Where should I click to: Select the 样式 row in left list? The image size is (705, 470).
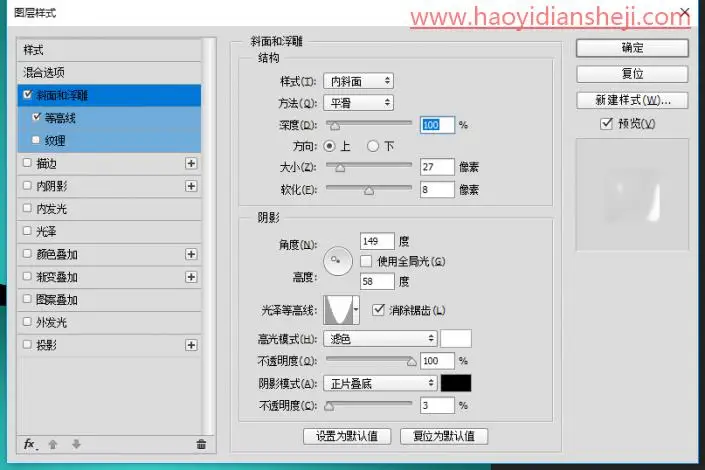(x=109, y=50)
